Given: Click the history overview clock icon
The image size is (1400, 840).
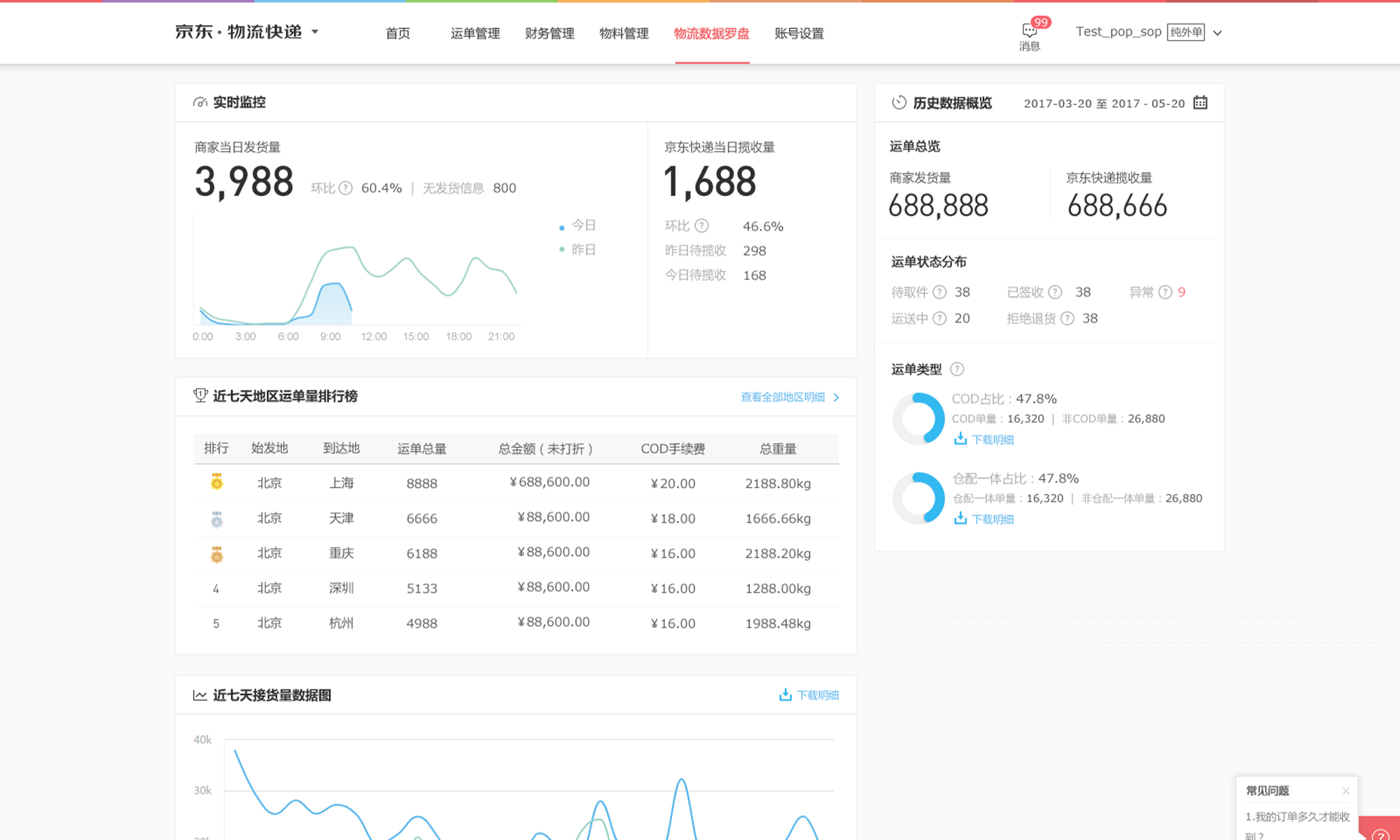Looking at the screenshot, I should (899, 103).
